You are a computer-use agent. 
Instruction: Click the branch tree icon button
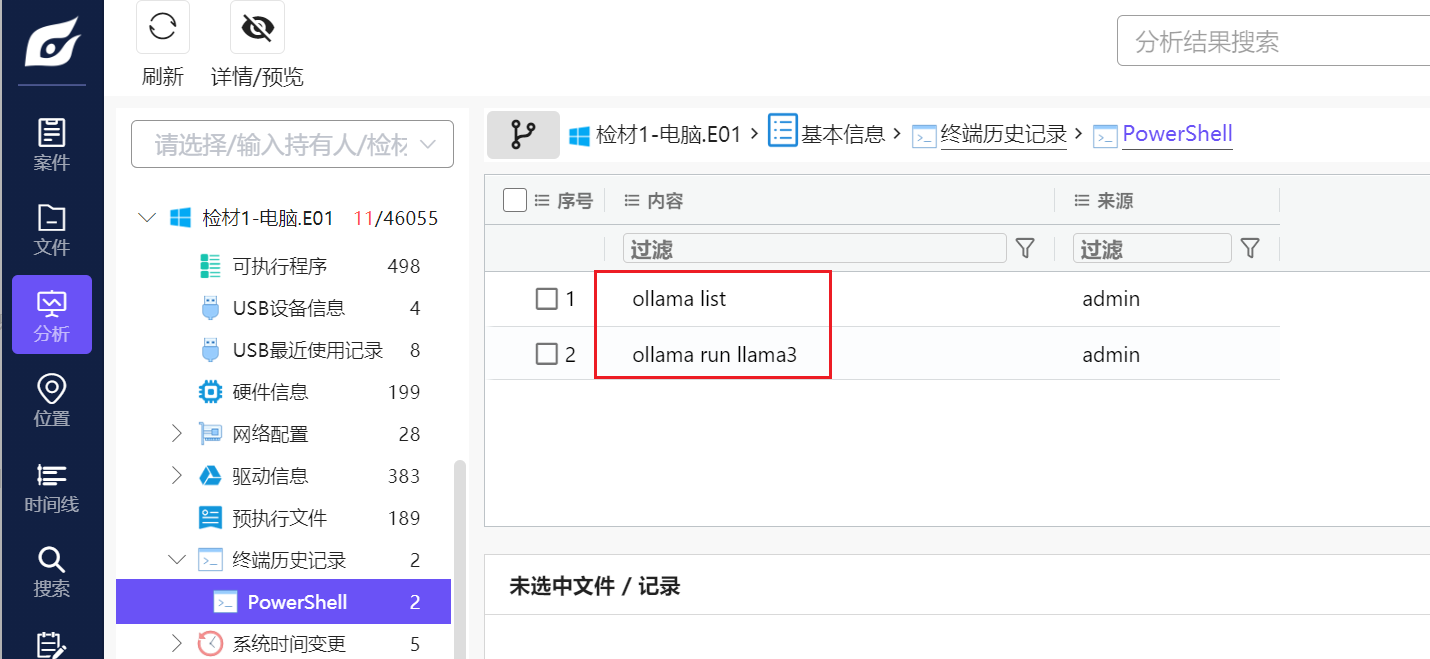tap(523, 134)
